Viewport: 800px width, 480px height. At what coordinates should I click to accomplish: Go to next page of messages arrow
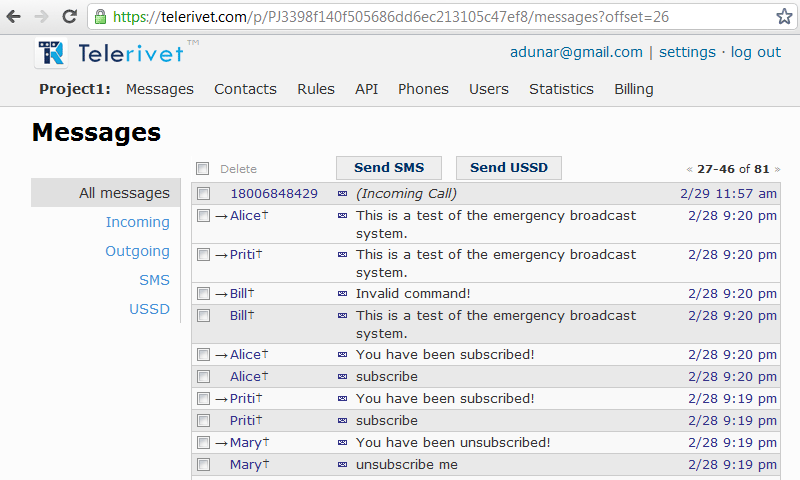777,169
